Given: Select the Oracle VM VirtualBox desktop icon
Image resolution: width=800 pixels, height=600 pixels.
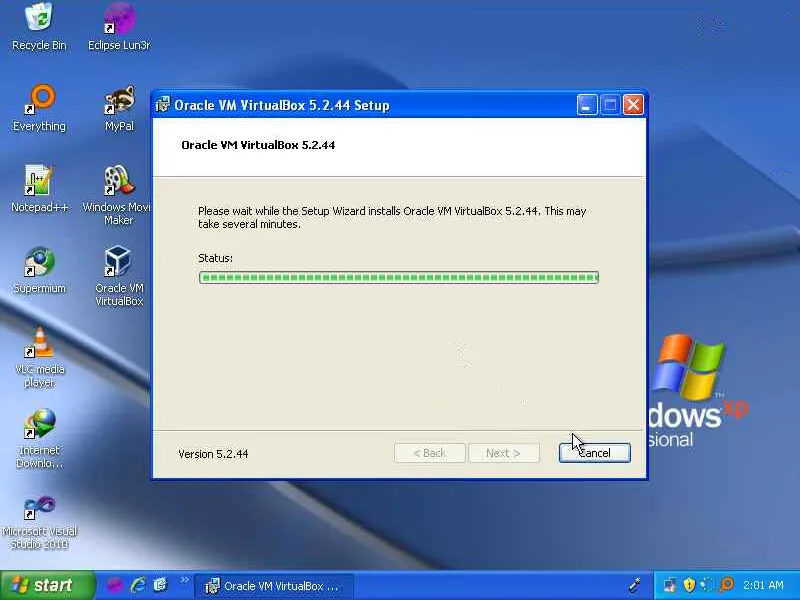Looking at the screenshot, I should [x=119, y=276].
